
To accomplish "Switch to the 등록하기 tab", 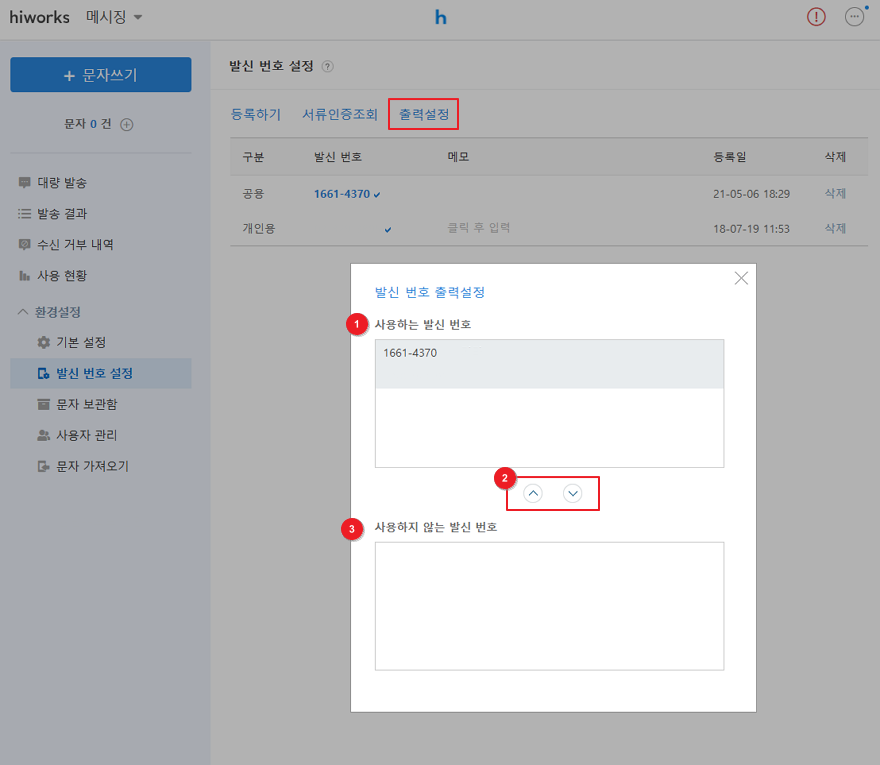I will pyautogui.click(x=256, y=115).
